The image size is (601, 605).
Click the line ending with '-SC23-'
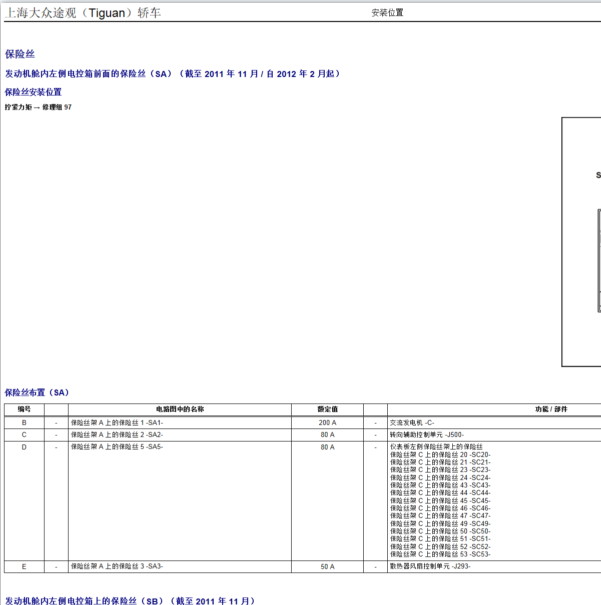tap(440, 470)
